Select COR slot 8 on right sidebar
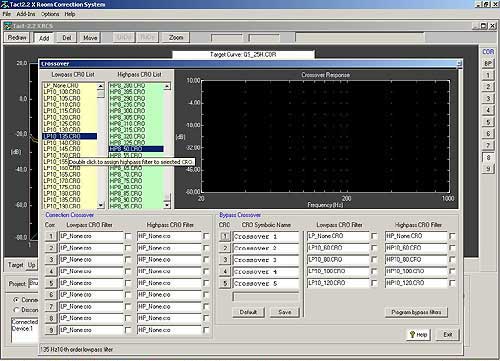Viewport: 500px width, 361px height. click(488, 157)
